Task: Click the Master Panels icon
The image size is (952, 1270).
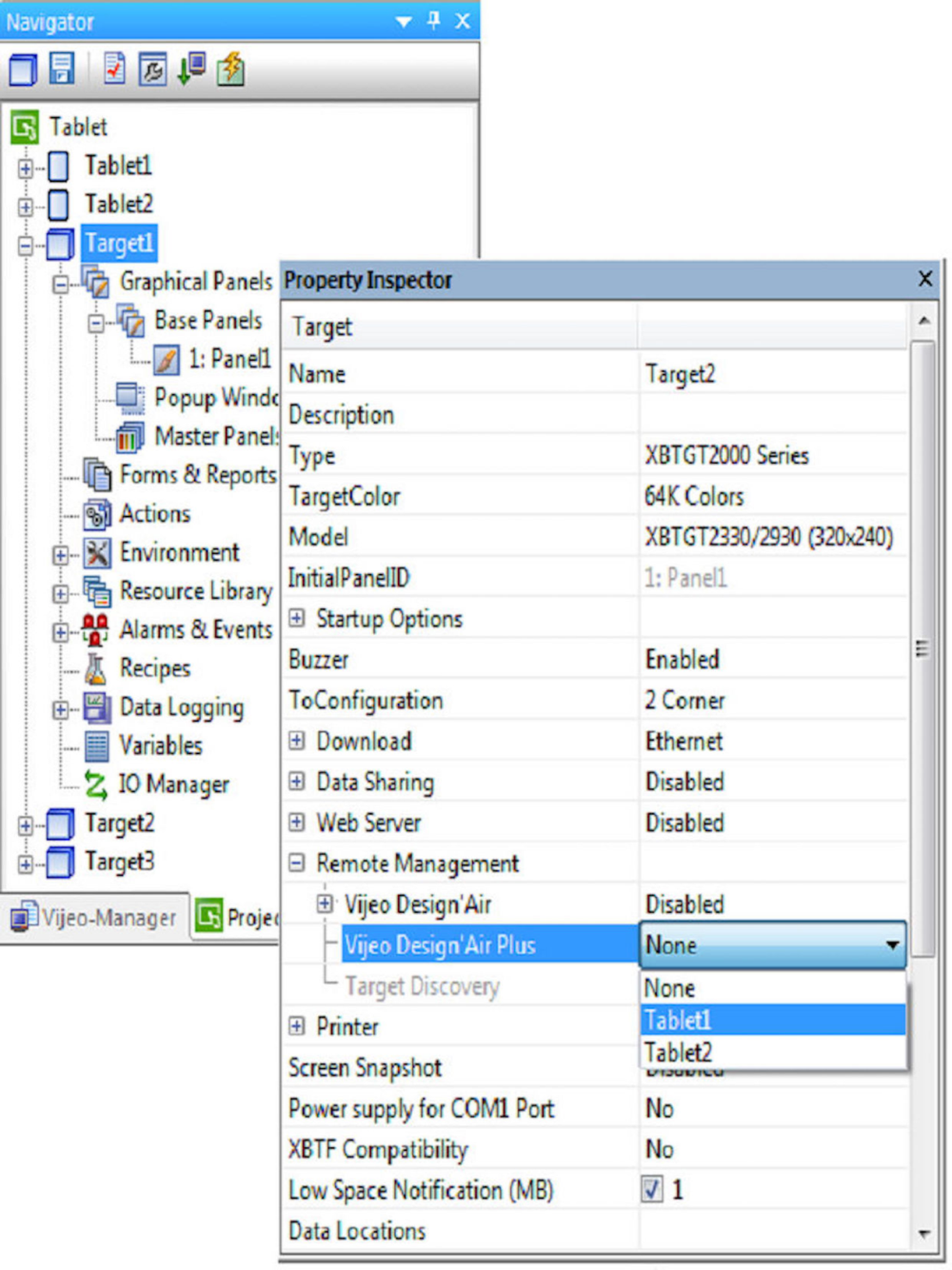Action: [x=130, y=437]
